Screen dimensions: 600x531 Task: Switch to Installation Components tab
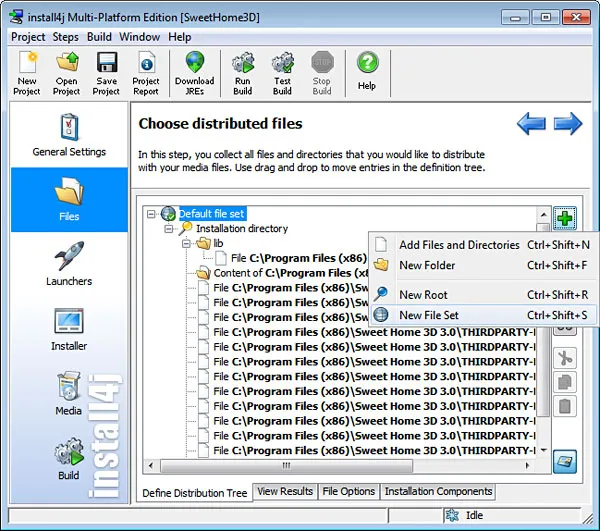coord(438,491)
